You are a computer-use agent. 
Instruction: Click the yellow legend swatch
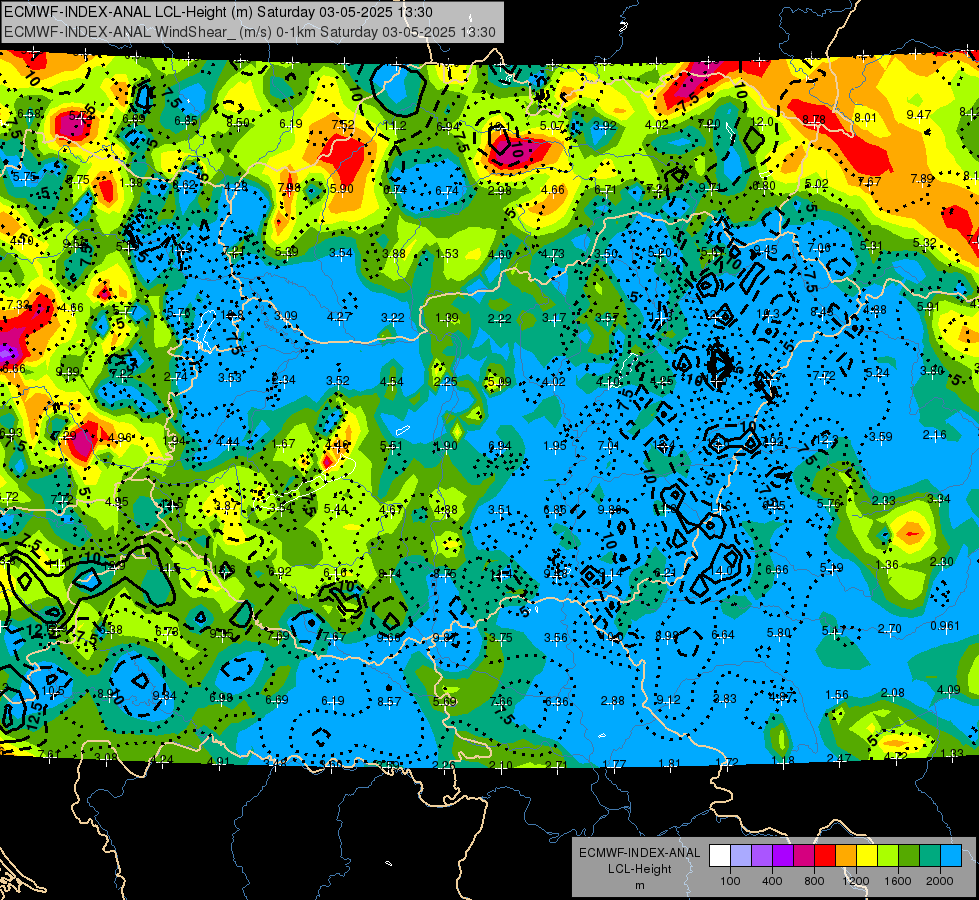(867, 856)
